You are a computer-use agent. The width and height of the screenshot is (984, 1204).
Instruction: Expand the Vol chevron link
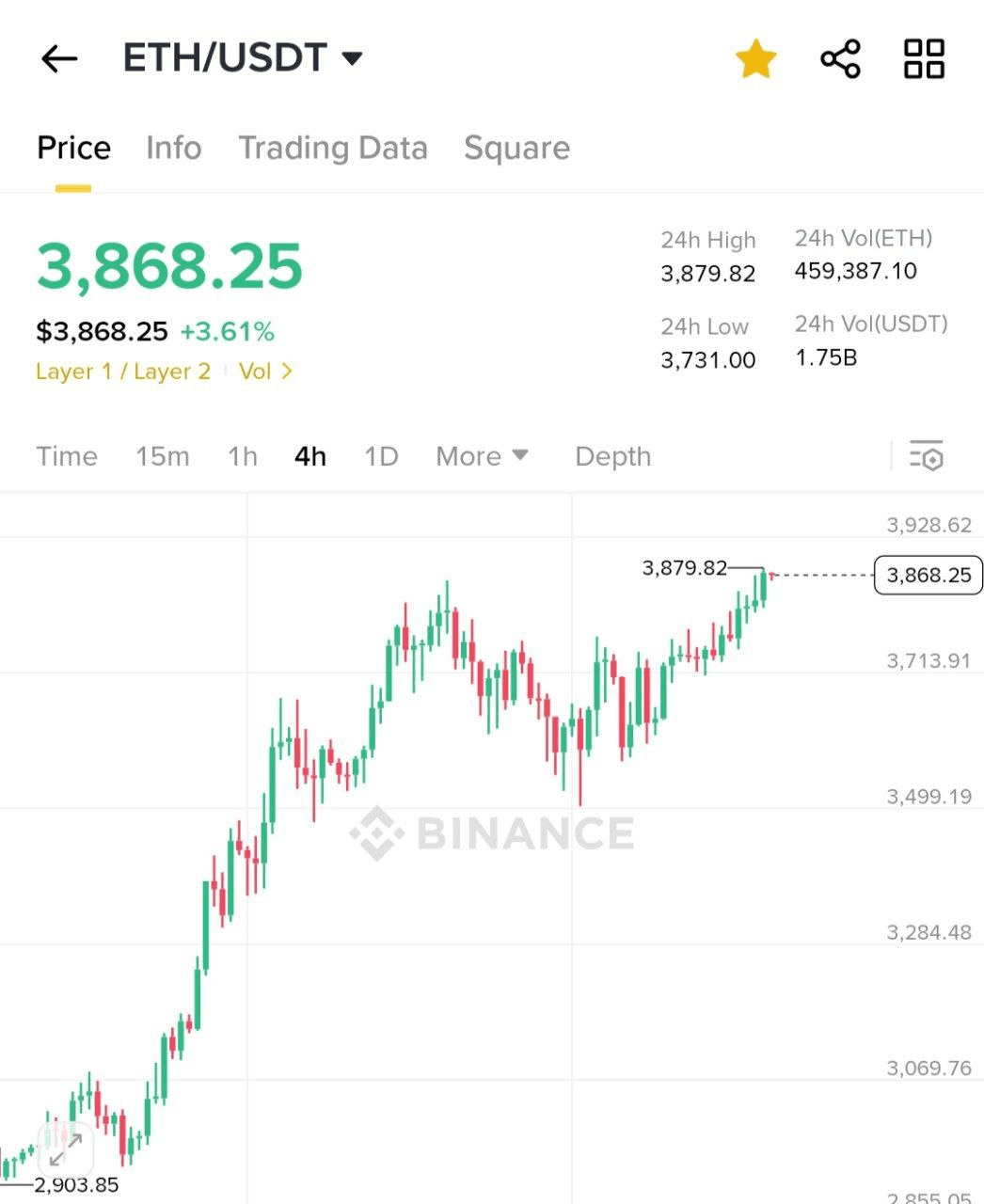pyautogui.click(x=266, y=372)
